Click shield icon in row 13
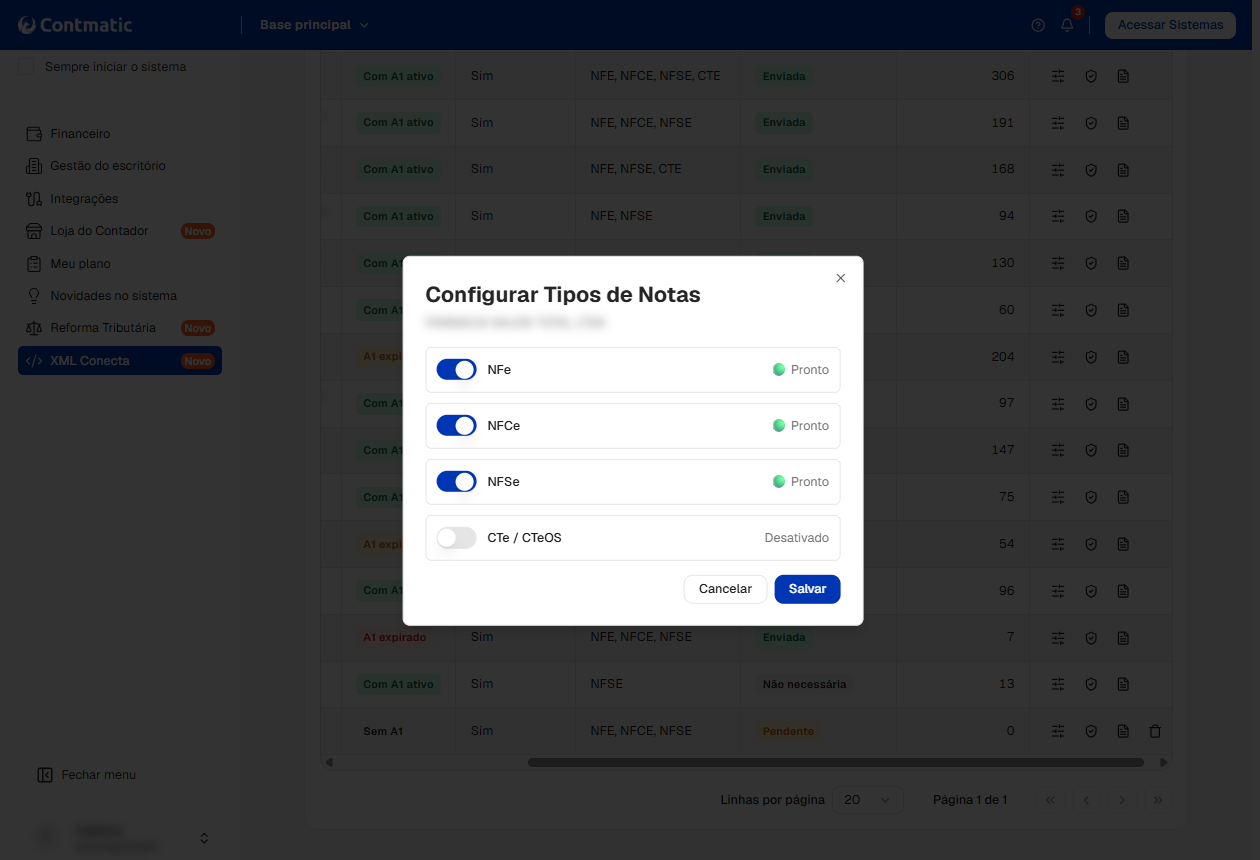 [1091, 684]
